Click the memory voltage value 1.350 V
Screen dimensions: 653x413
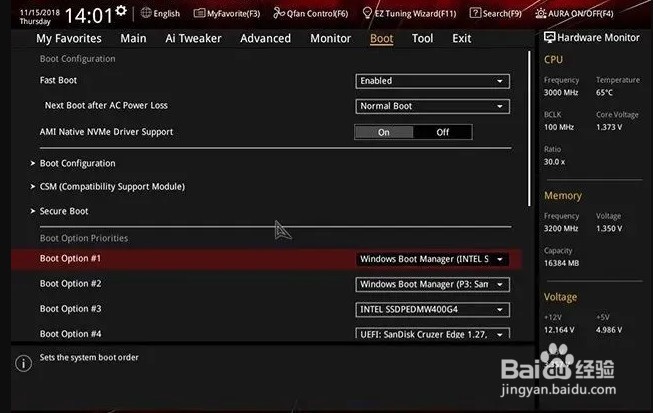(x=609, y=229)
